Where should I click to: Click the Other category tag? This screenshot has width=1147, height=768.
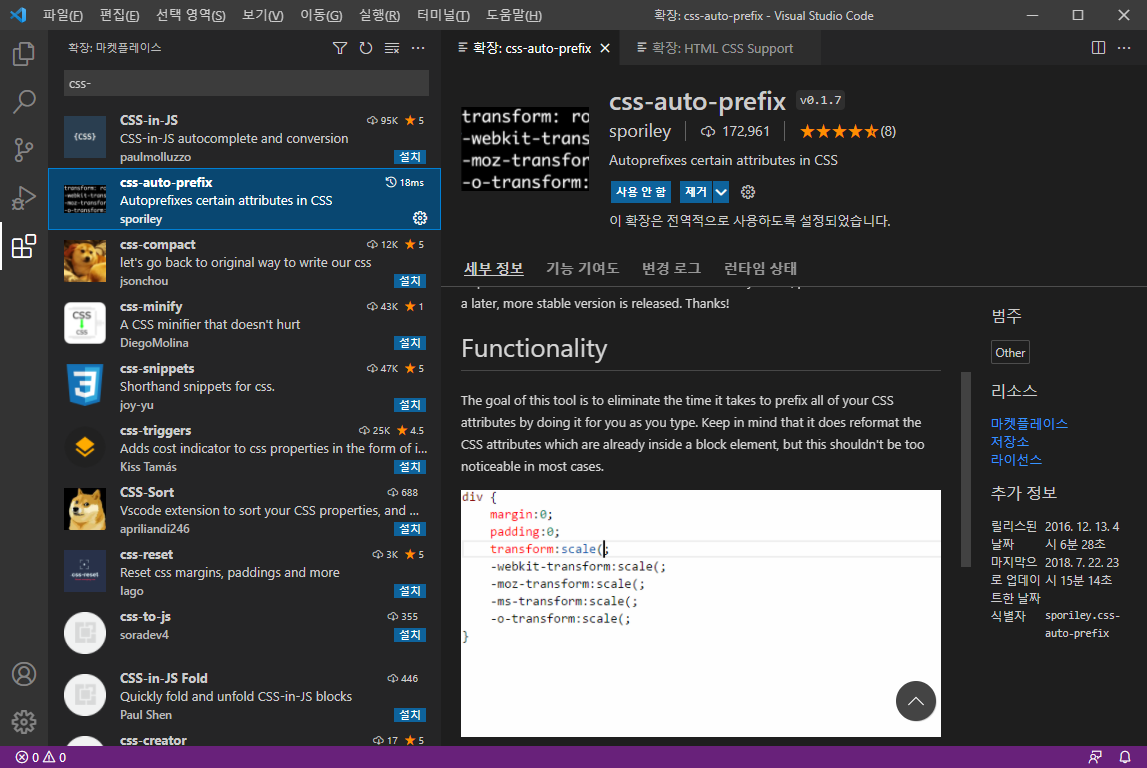(1010, 353)
